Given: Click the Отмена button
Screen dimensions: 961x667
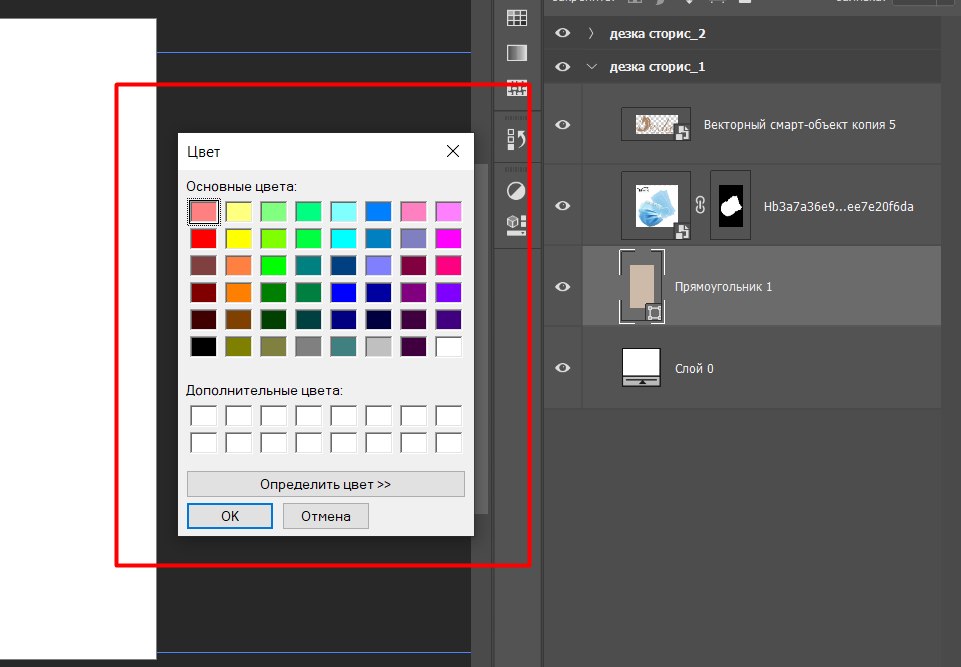Looking at the screenshot, I should pyautogui.click(x=325, y=516).
